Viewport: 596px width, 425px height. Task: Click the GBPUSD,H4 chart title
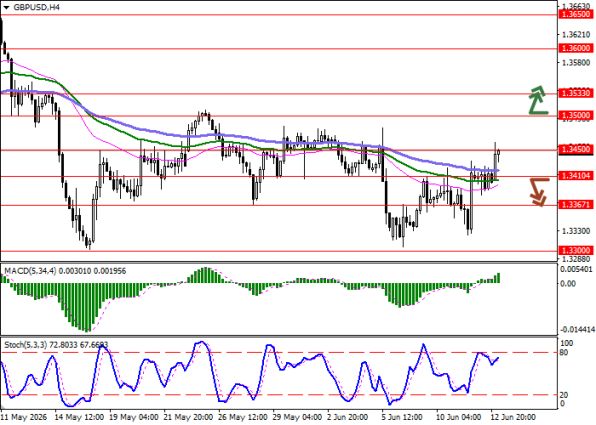pos(36,7)
